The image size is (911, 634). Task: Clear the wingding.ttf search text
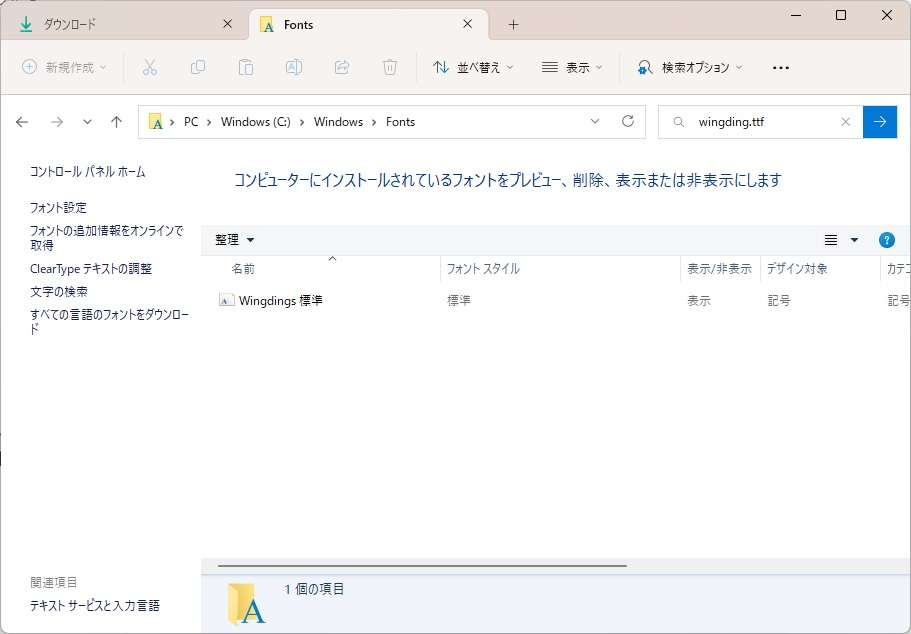coord(845,122)
